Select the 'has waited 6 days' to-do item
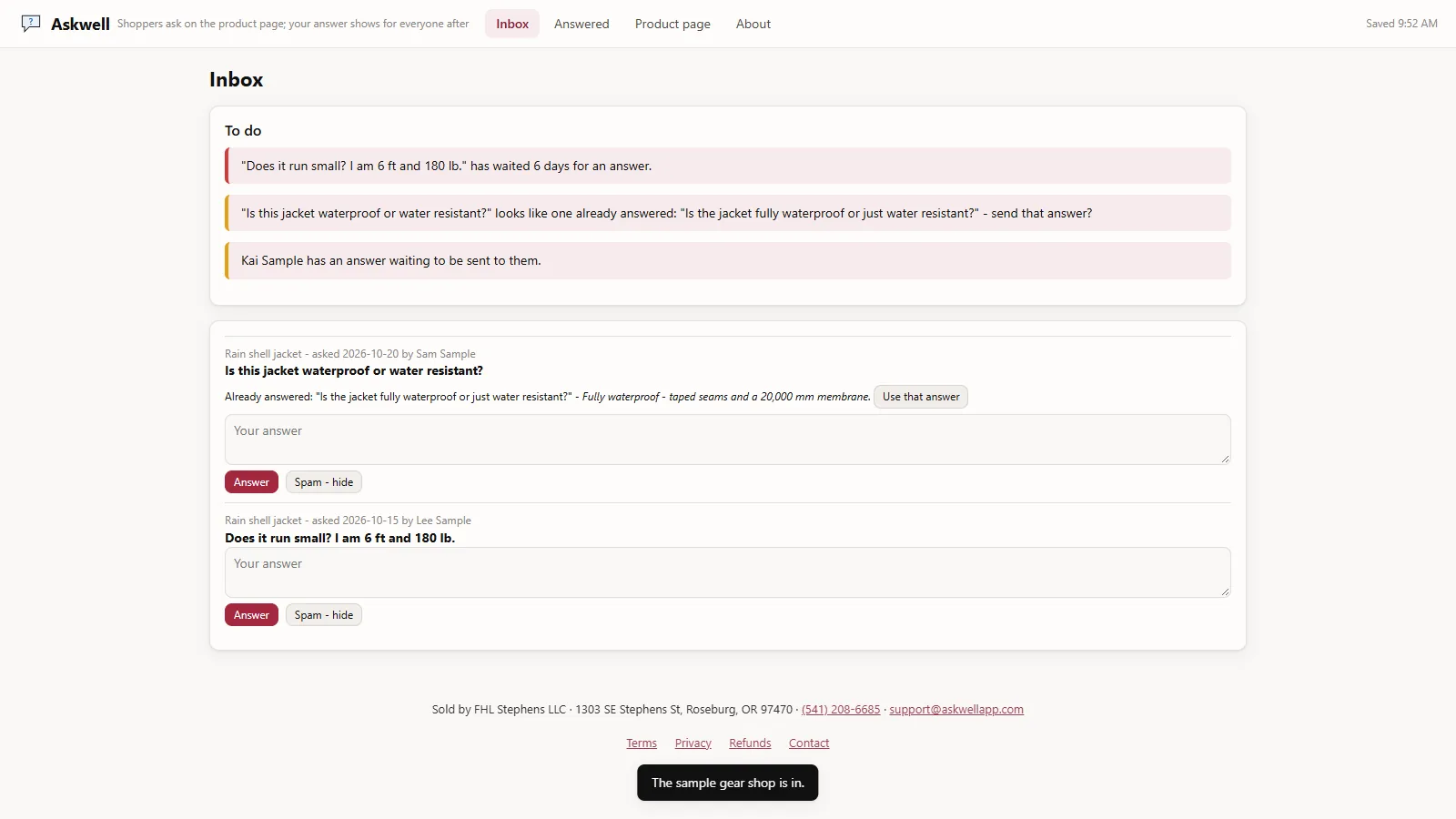This screenshot has width=1456, height=819. 728,166
